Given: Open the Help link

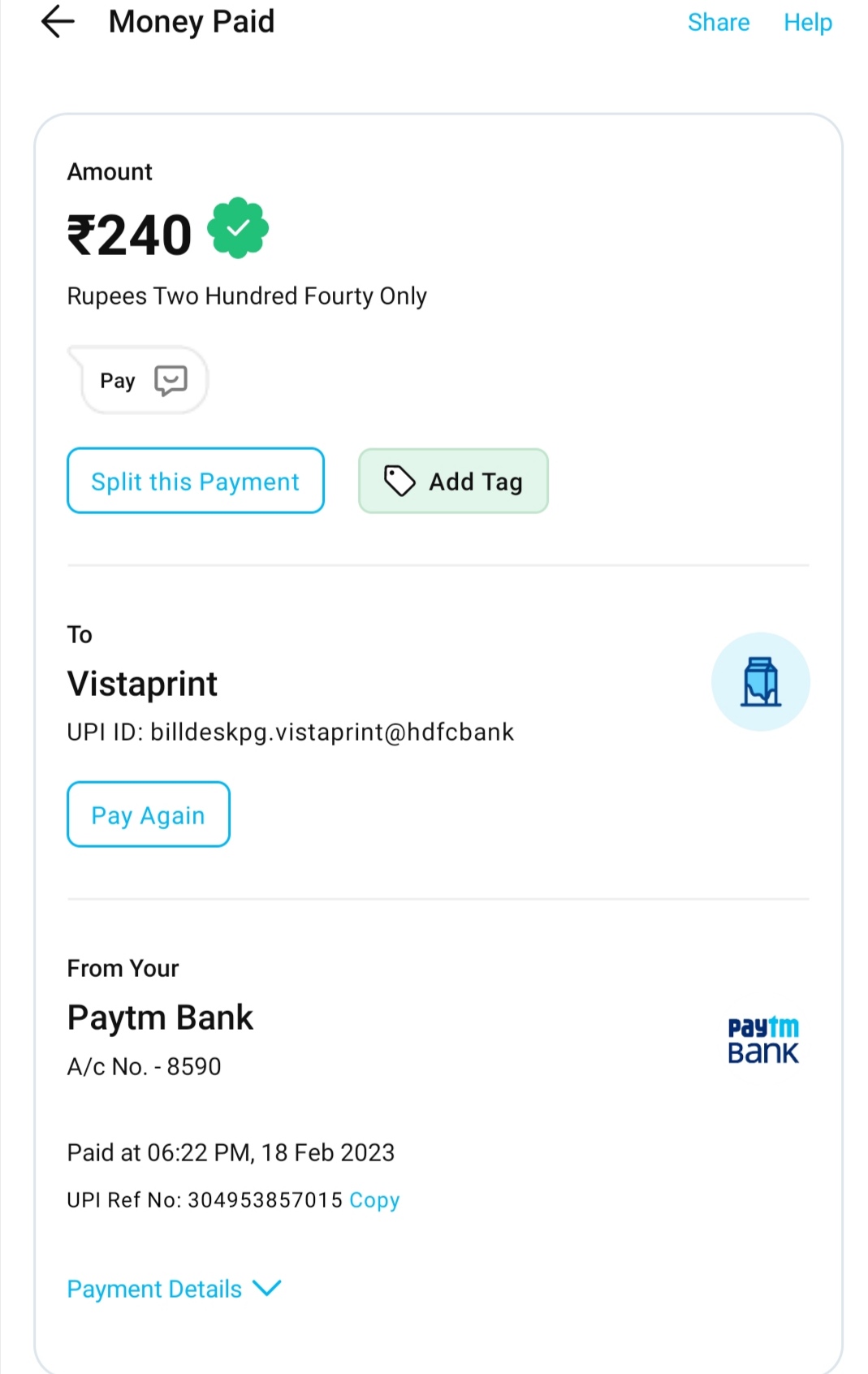Looking at the screenshot, I should [807, 22].
